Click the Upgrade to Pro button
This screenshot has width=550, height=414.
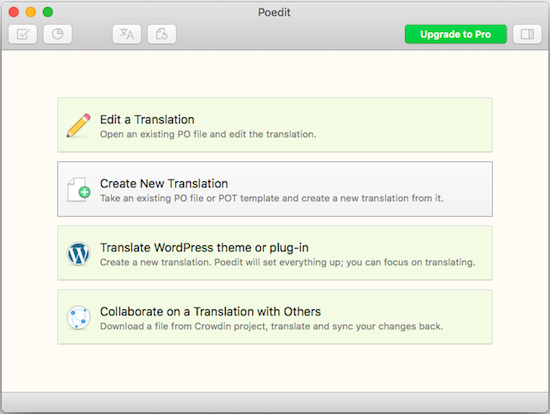pyautogui.click(x=456, y=34)
